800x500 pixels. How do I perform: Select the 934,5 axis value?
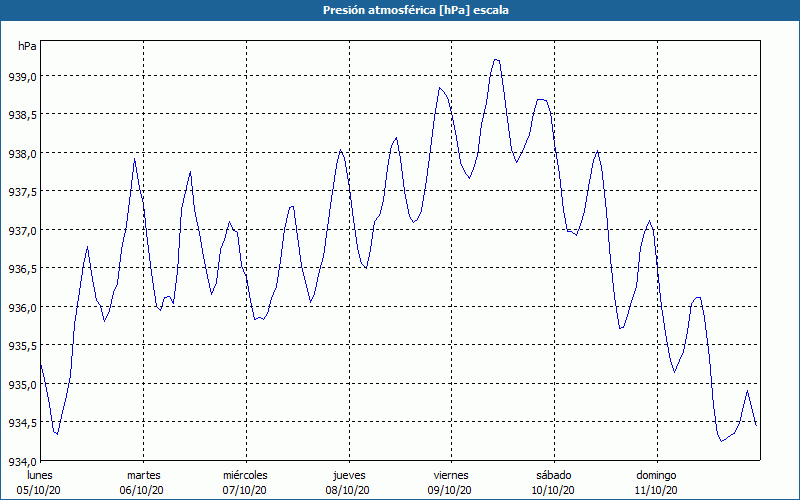pos(22,423)
